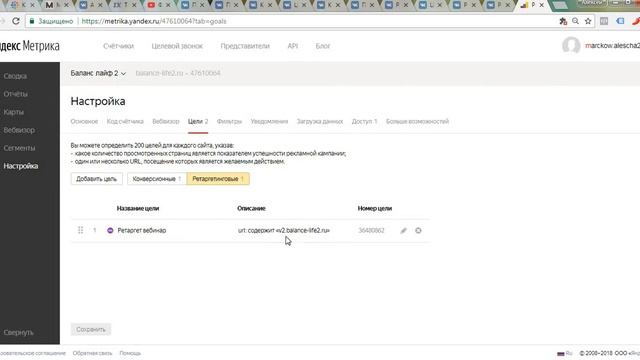Open browser zoom magnifier icon
The image size is (640, 360).
(x=575, y=21)
